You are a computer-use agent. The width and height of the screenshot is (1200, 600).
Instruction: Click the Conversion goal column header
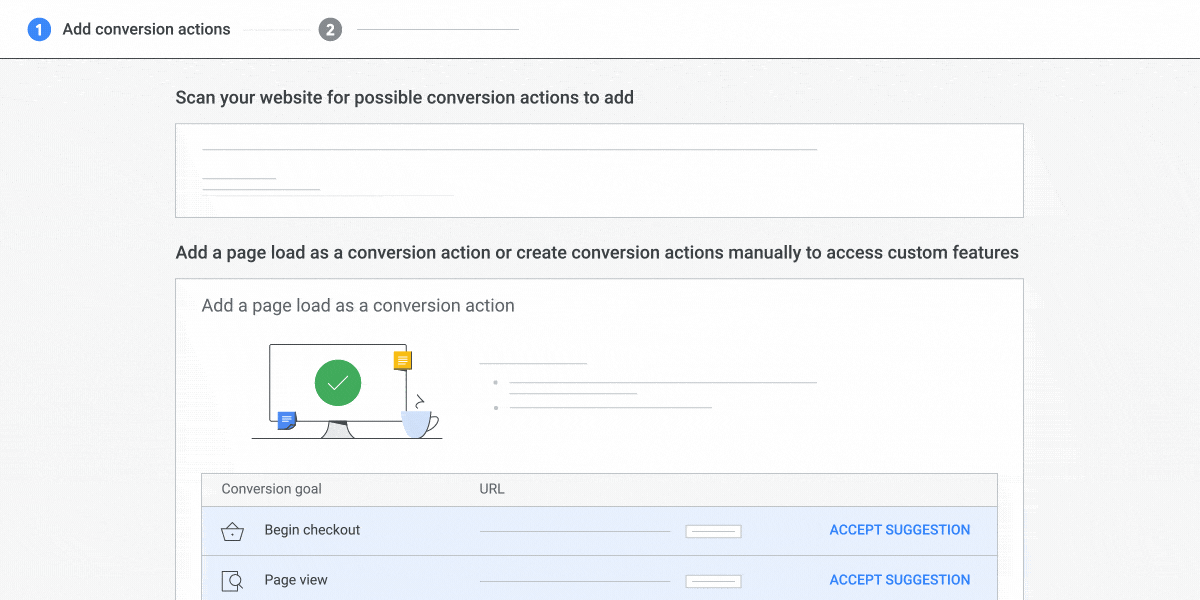click(x=271, y=489)
